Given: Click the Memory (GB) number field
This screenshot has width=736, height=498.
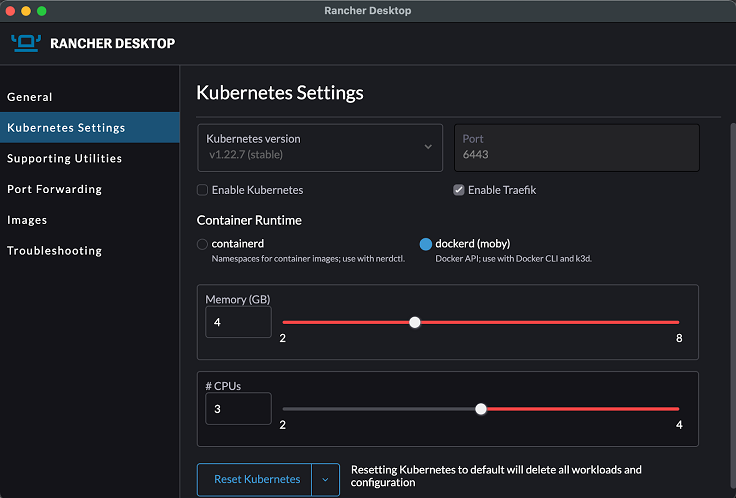Looking at the screenshot, I should point(238,323).
